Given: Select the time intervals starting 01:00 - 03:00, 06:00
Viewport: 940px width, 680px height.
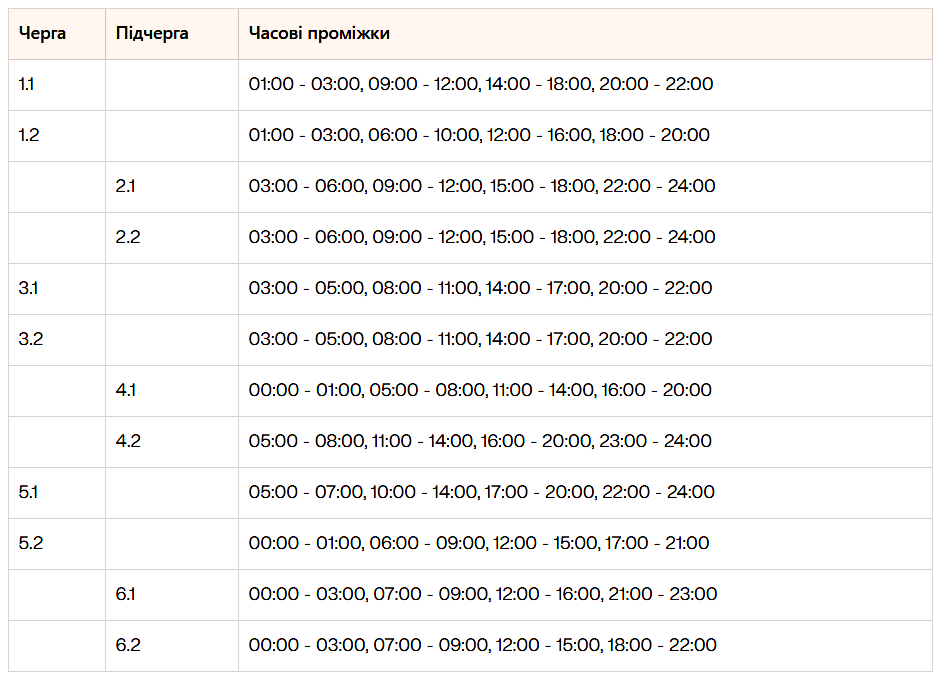Looking at the screenshot, I should (x=479, y=136).
